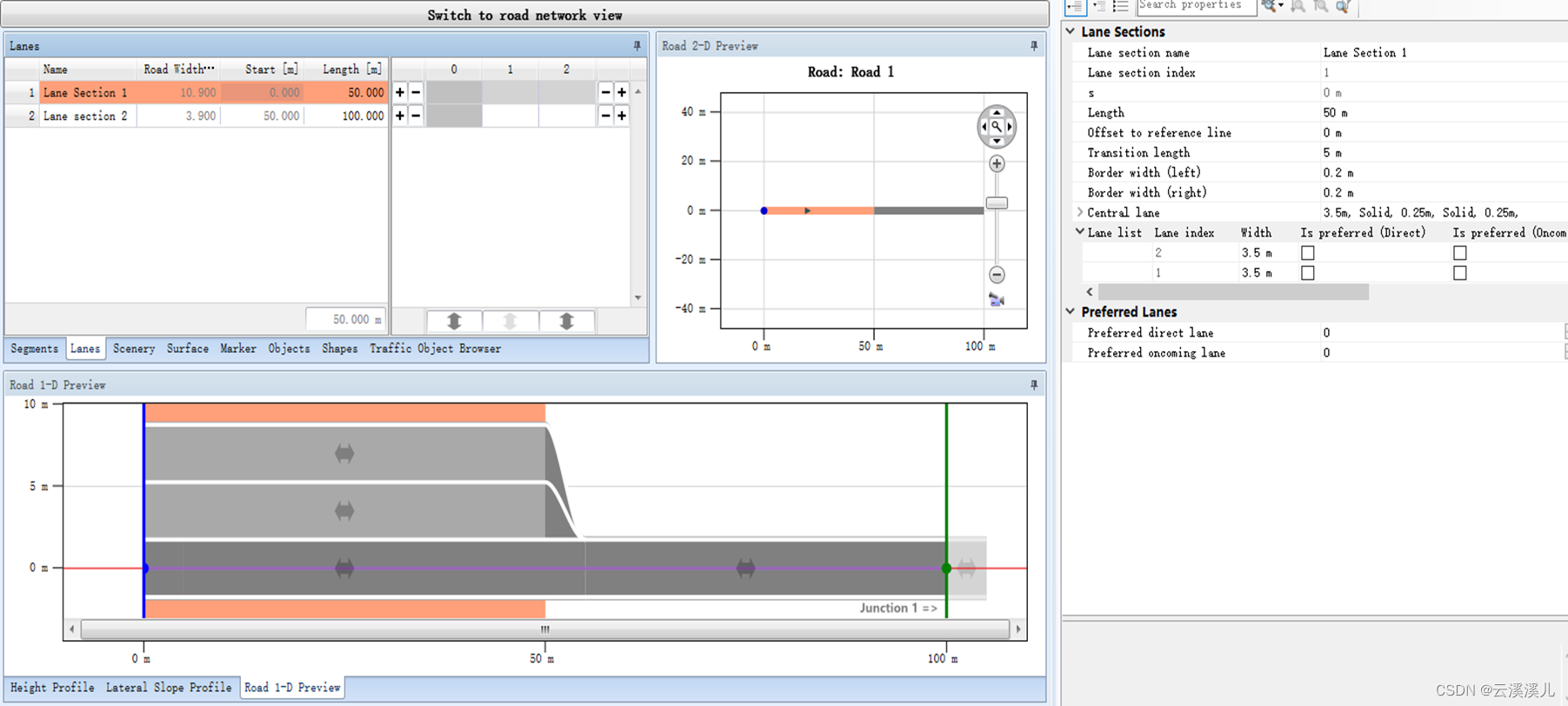This screenshot has width=1568, height=706.
Task: Check Is preferred (Oncoming) for lane 2
Action: click(1459, 253)
